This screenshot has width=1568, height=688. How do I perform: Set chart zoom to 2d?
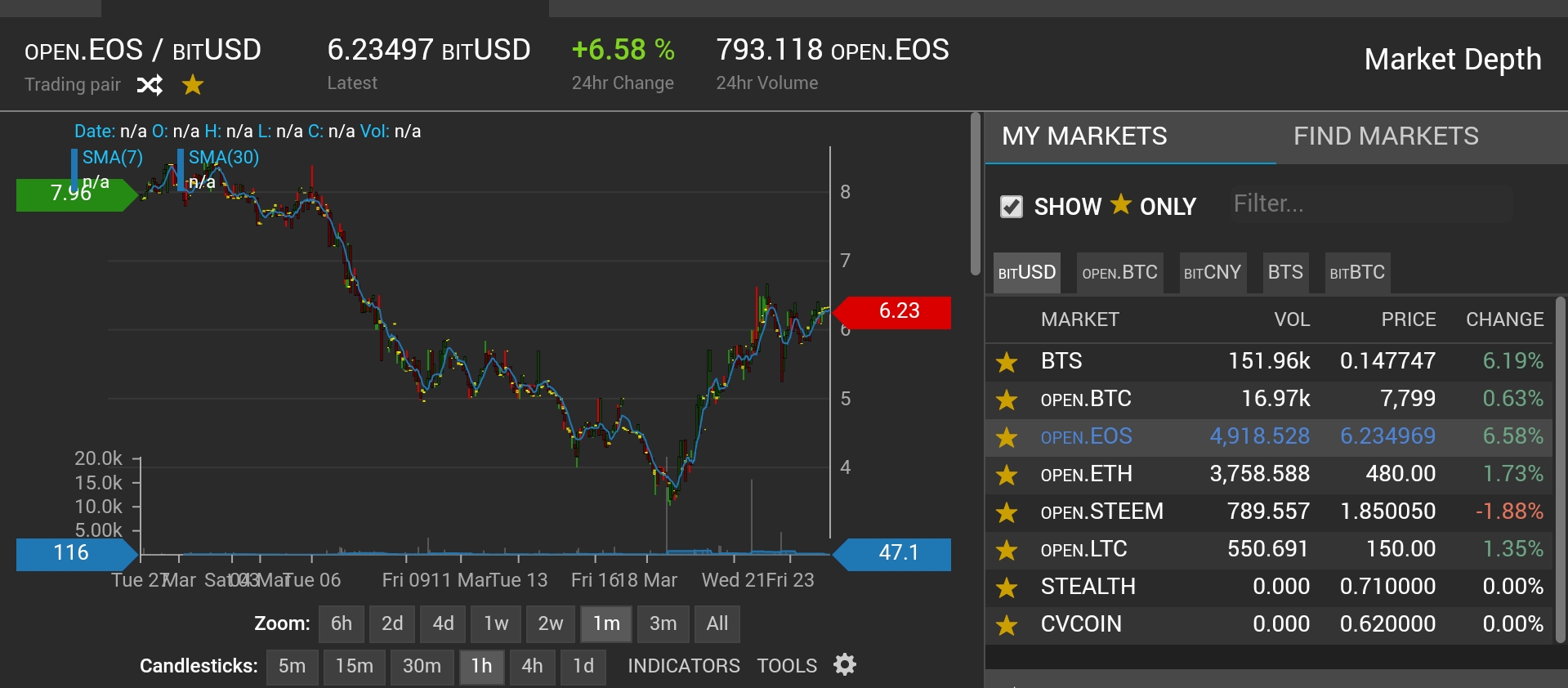pyautogui.click(x=392, y=623)
